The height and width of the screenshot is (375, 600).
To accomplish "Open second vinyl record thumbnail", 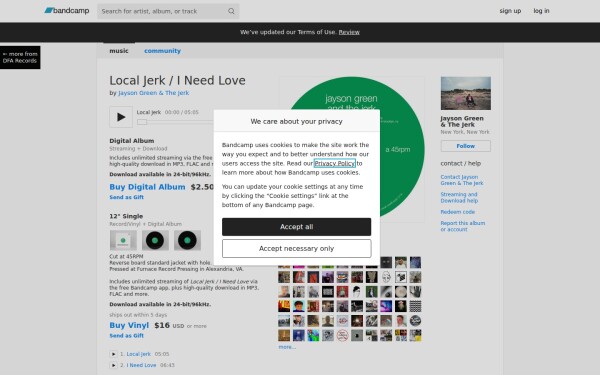I will point(155,240).
